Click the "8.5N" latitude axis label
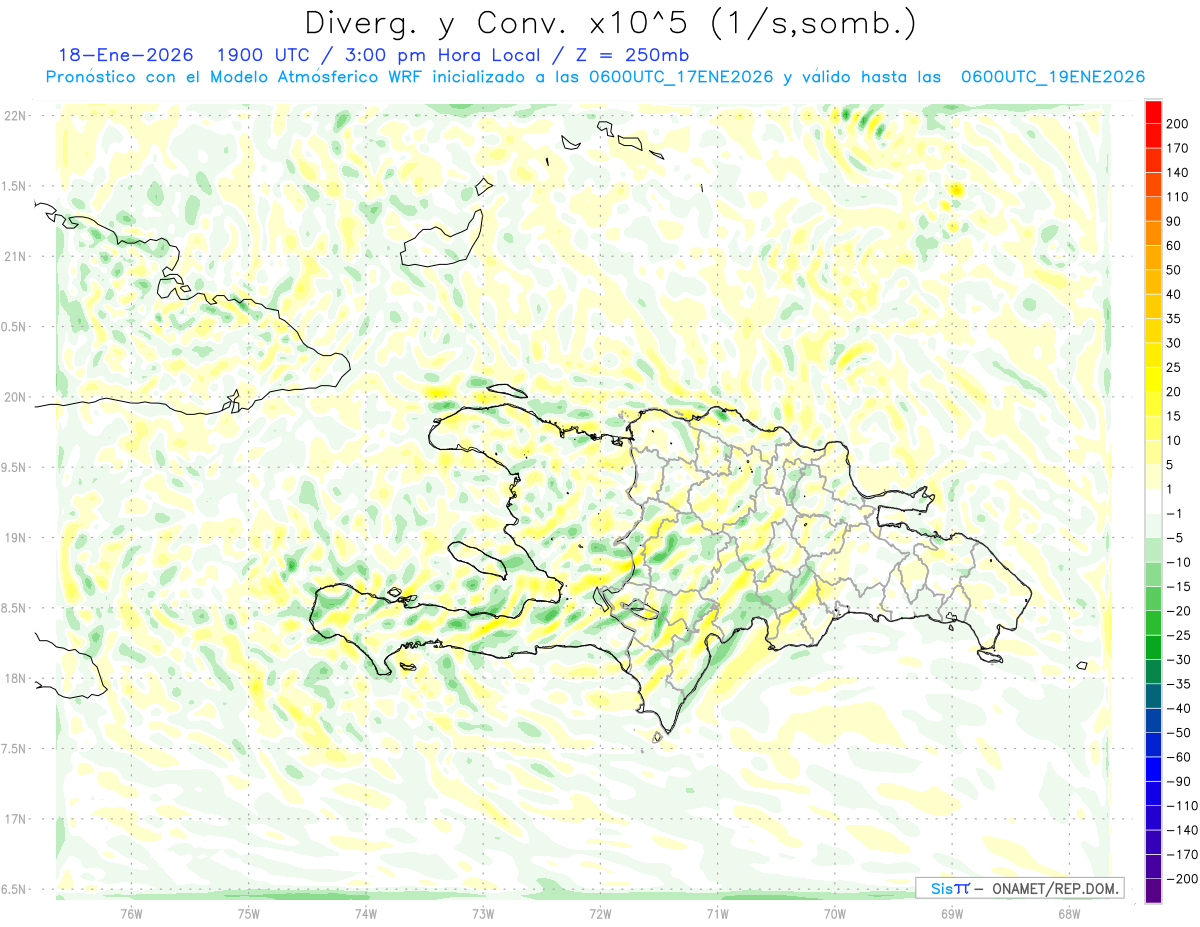 point(14,609)
